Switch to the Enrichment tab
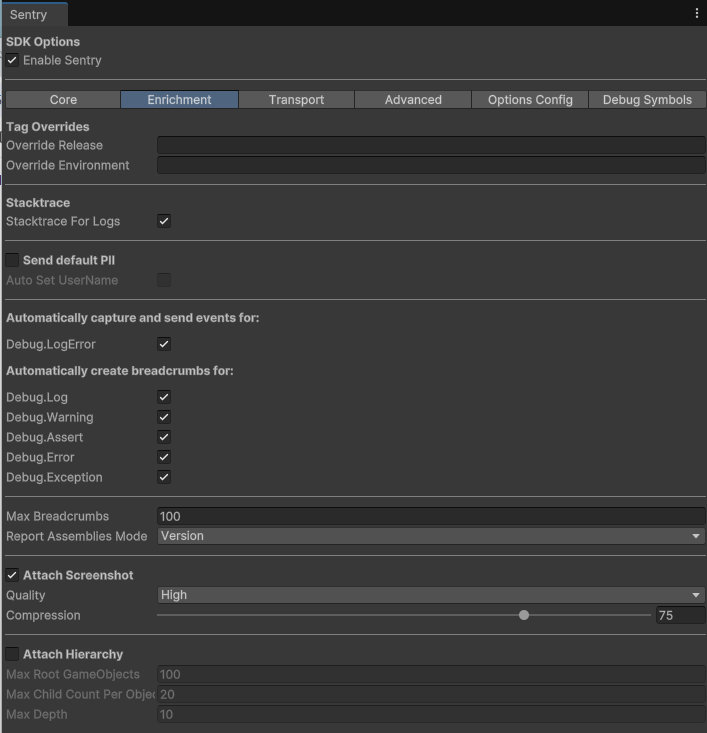The image size is (707, 733). (179, 100)
